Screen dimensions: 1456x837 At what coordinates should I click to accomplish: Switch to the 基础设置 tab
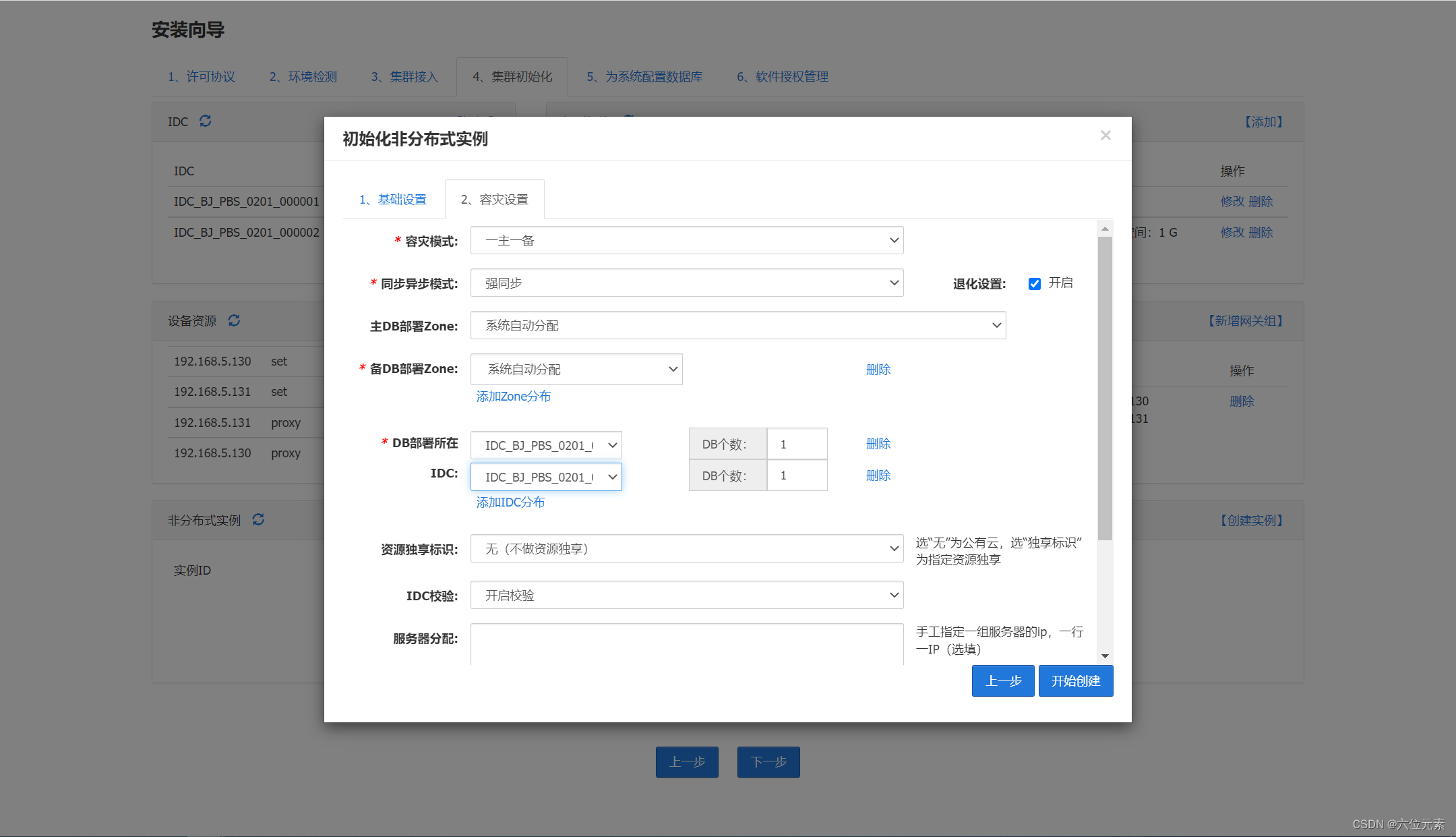pos(394,200)
